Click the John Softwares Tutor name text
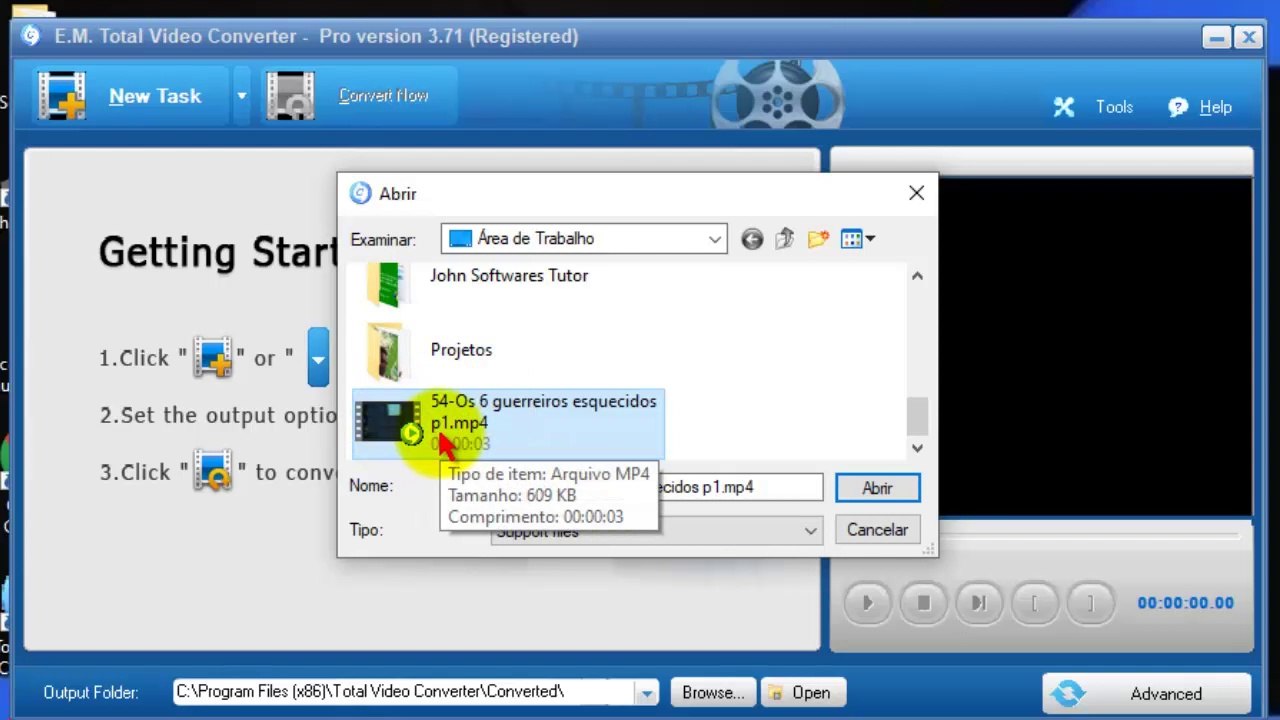This screenshot has height=720, width=1280. [x=509, y=275]
